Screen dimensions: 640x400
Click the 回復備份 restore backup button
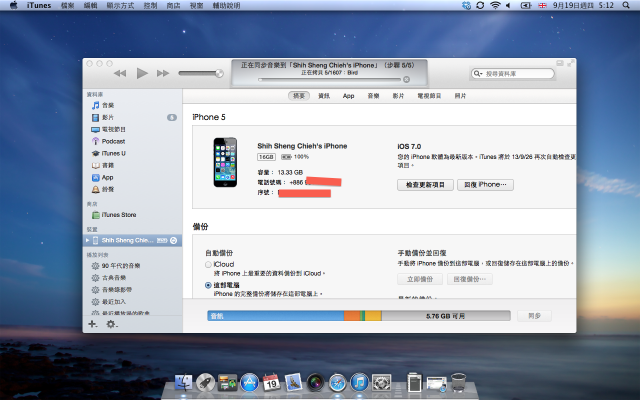pos(470,279)
